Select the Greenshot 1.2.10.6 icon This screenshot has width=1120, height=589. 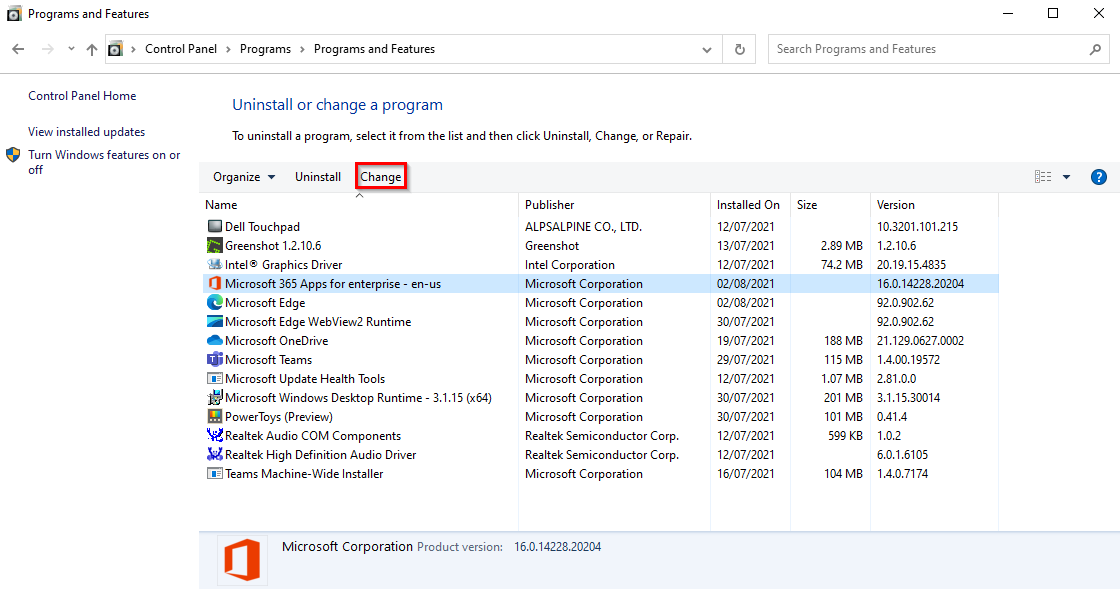point(214,246)
